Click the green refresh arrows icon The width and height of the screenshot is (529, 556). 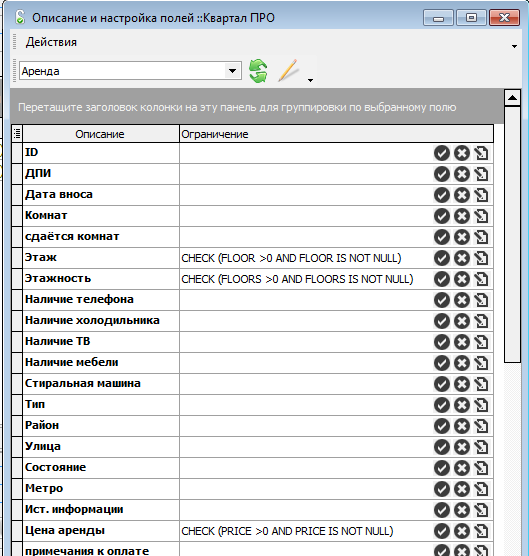pyautogui.click(x=258, y=71)
